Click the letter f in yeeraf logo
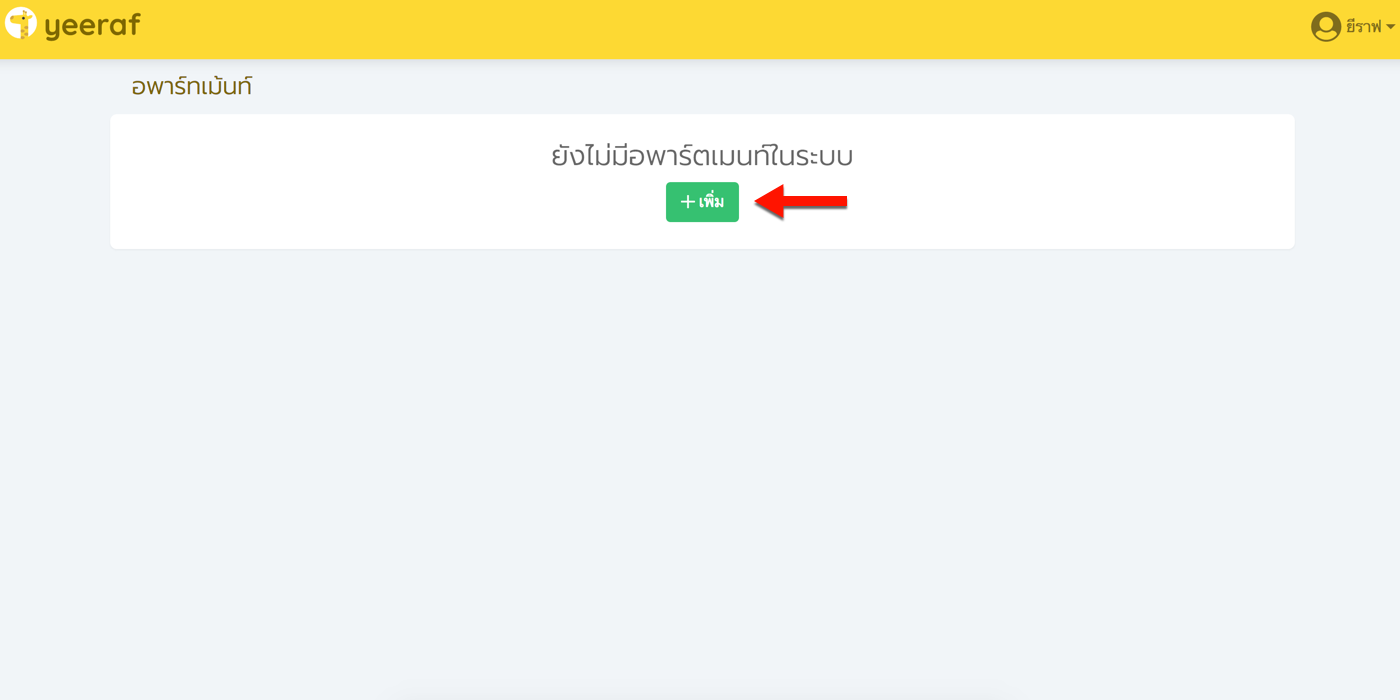The width and height of the screenshot is (1400, 700). pos(133,24)
